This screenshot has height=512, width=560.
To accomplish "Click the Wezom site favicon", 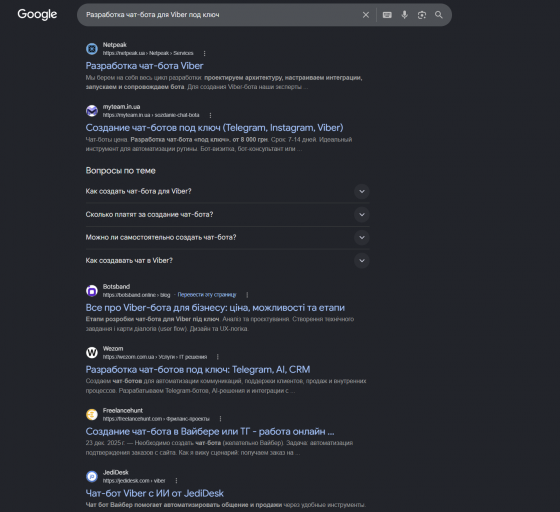I will 92,352.
